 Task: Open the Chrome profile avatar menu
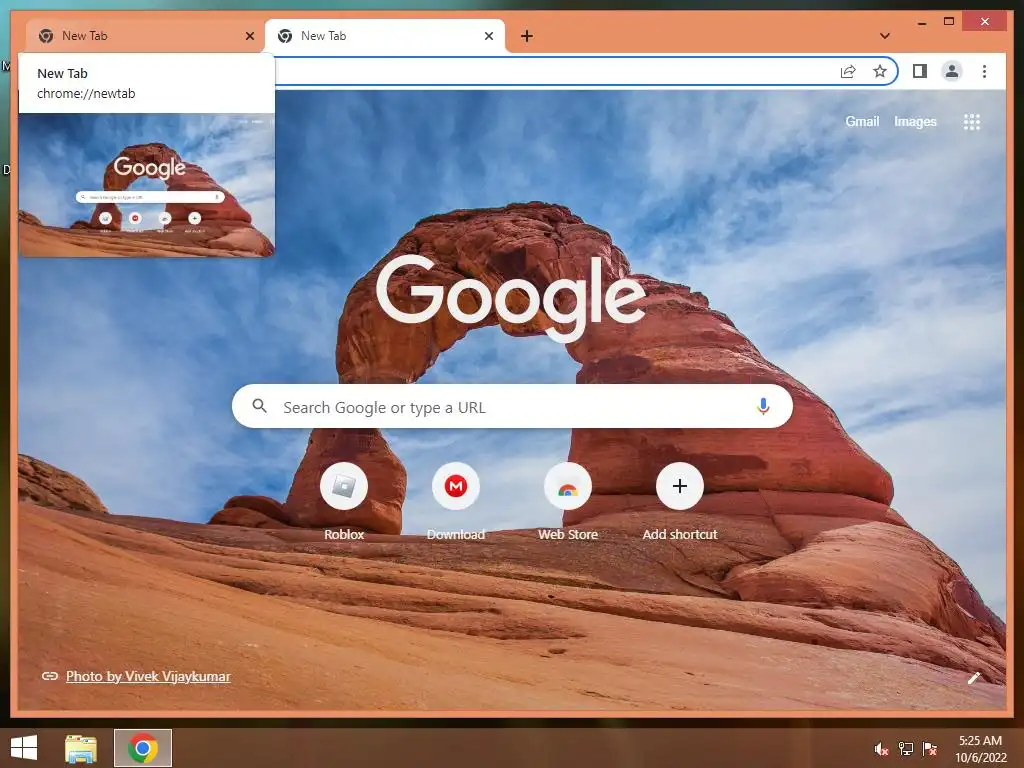click(952, 71)
